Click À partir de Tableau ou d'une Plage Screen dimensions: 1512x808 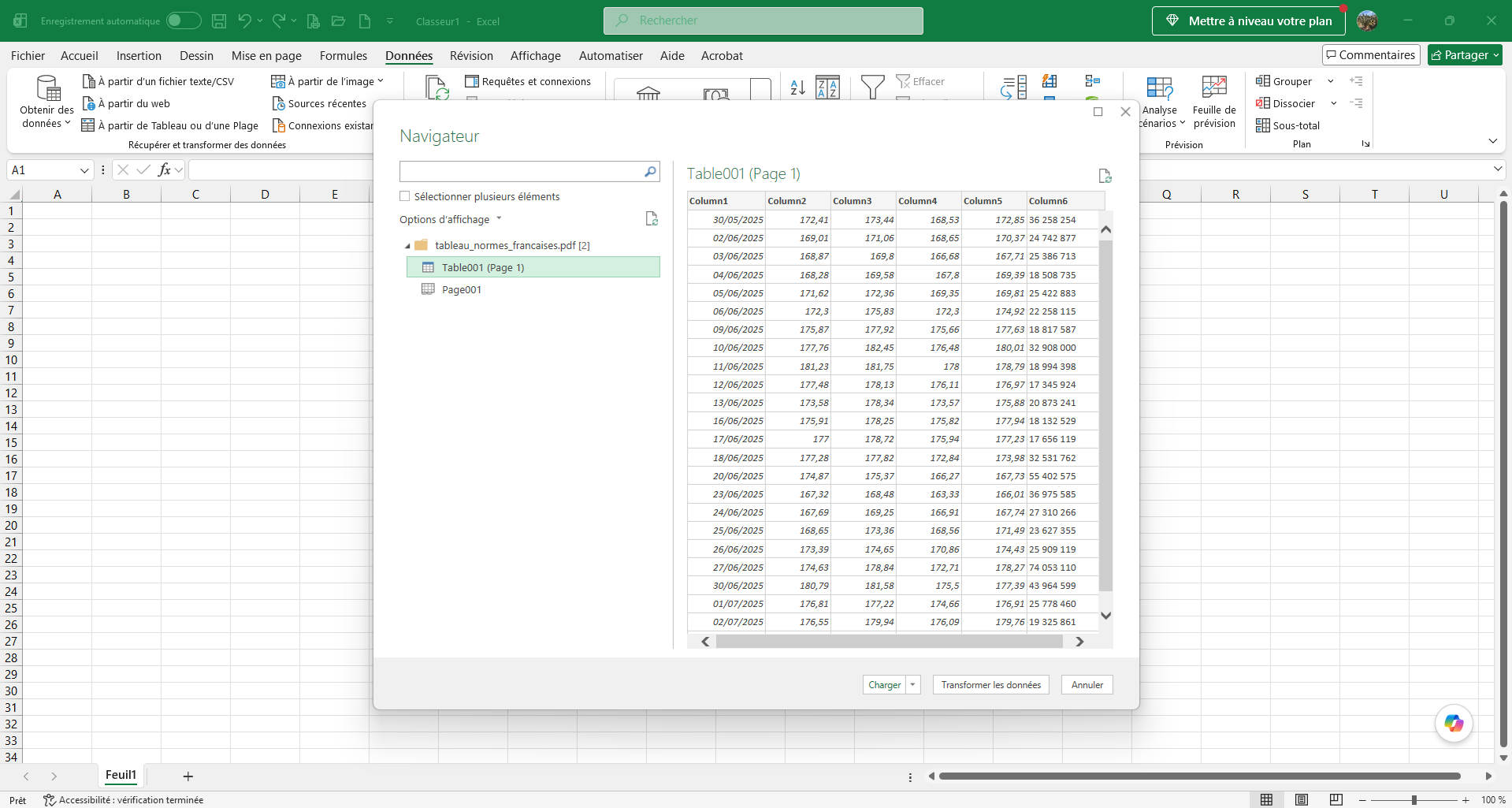170,125
